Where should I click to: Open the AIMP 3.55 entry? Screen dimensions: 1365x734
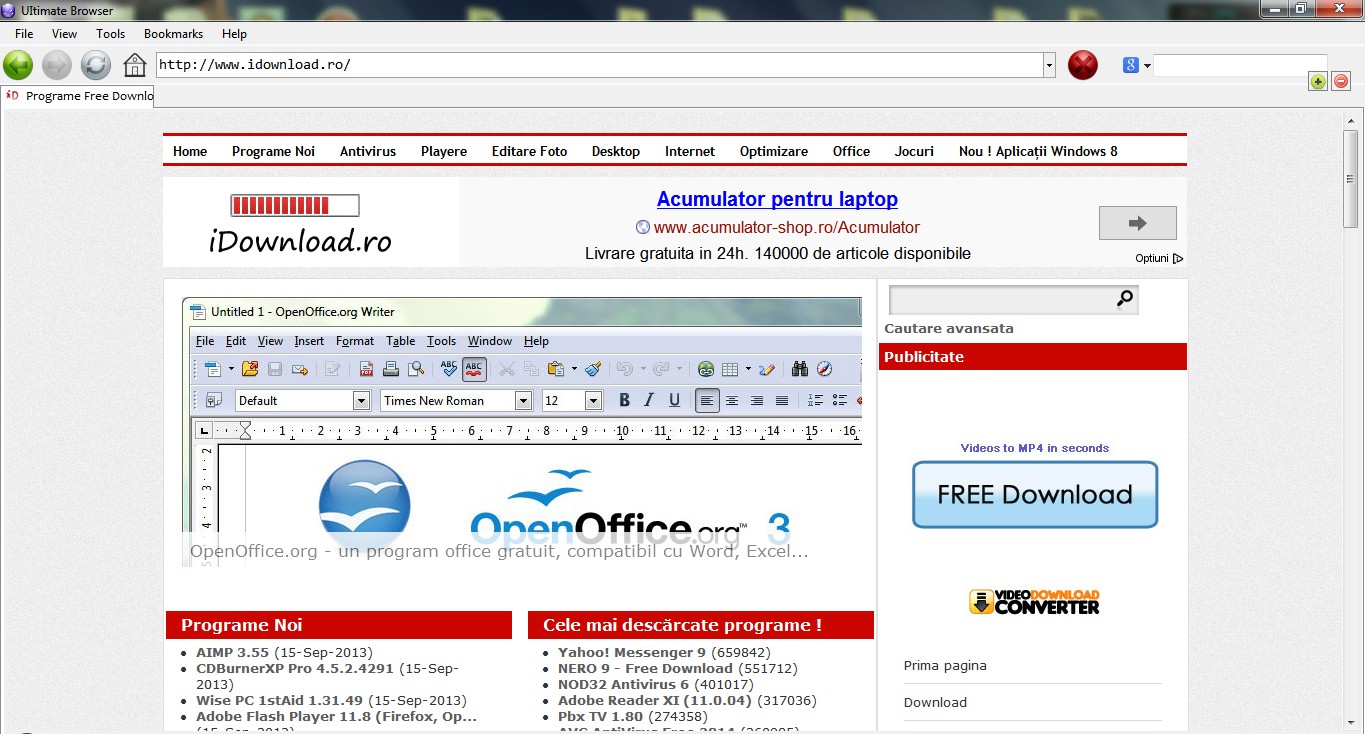click(x=232, y=652)
